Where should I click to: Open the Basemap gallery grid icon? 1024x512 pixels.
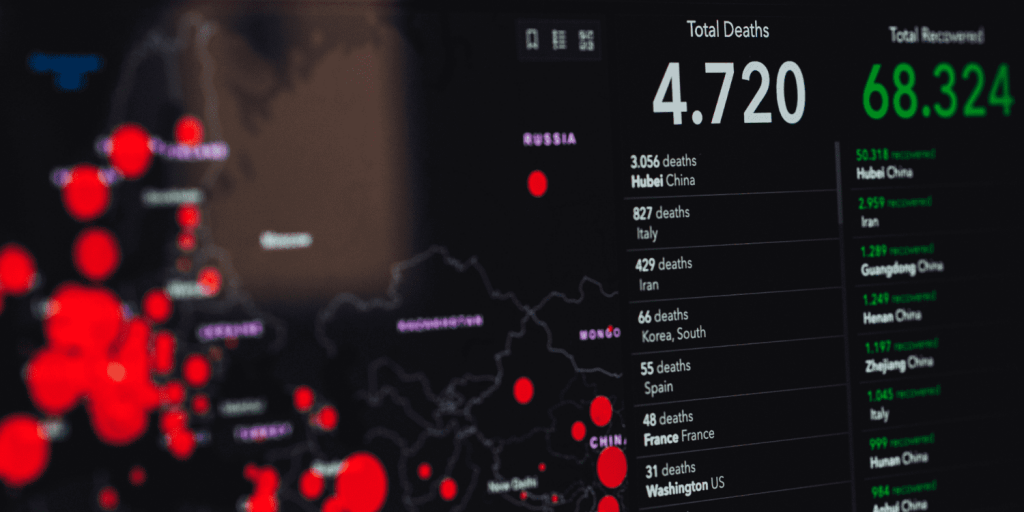(x=586, y=40)
